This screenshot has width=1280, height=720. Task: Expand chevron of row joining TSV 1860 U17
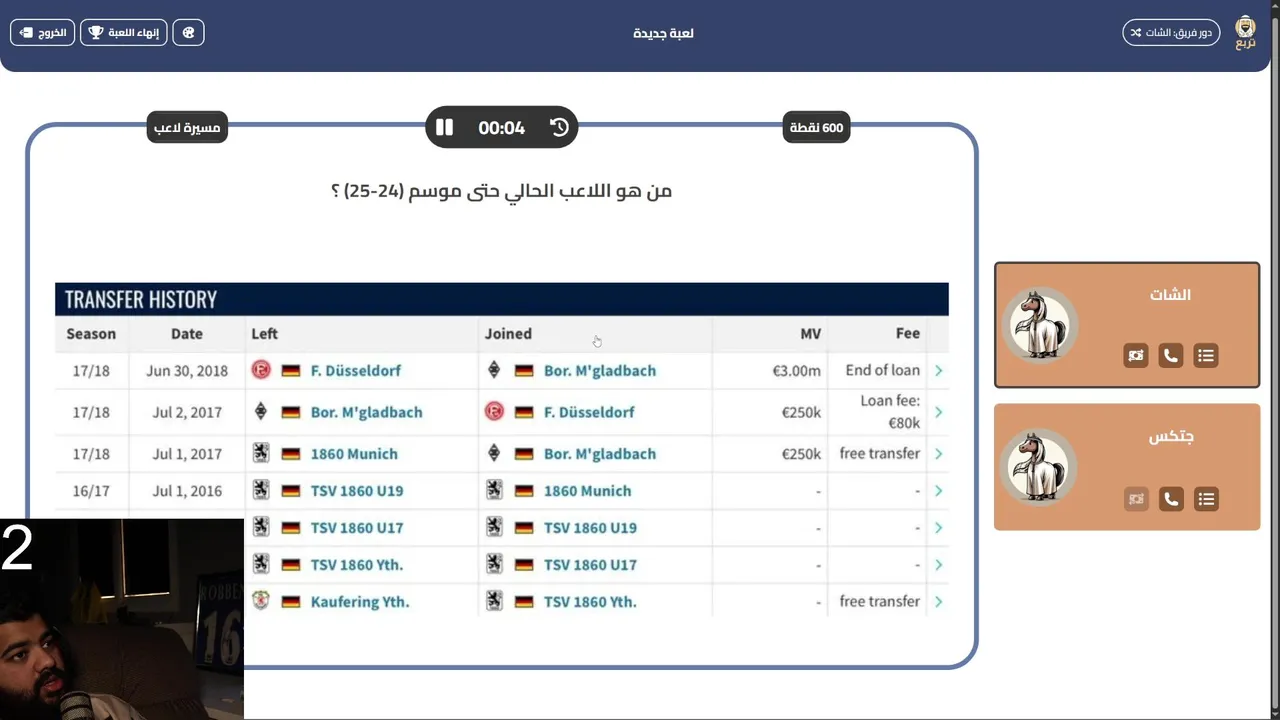(938, 565)
